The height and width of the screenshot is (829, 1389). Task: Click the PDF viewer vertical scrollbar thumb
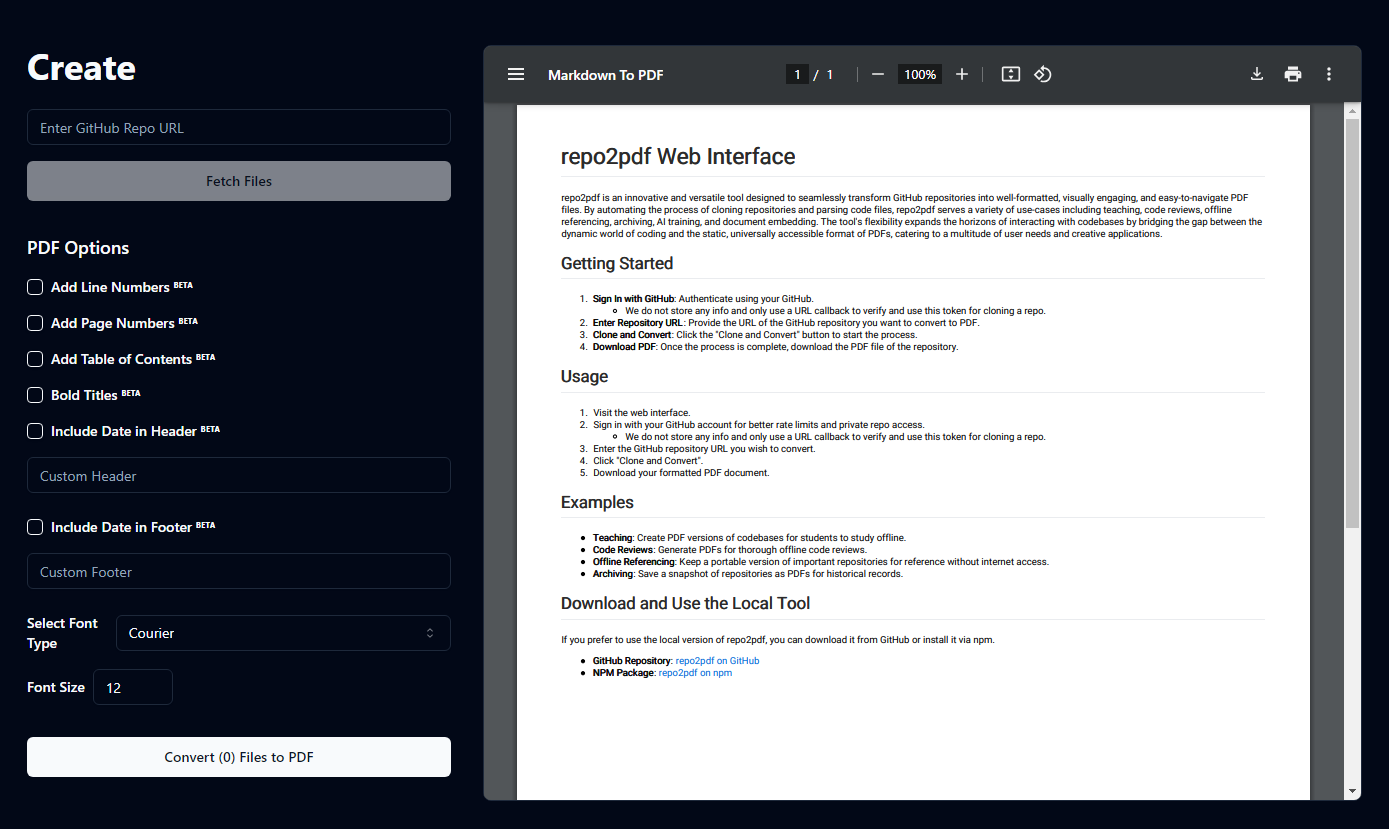(x=1352, y=322)
